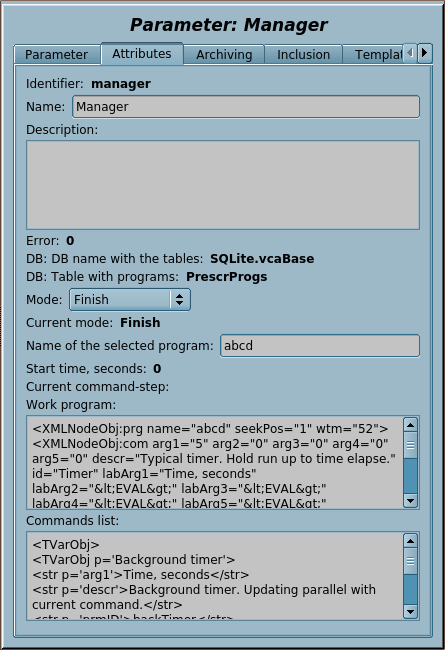
Task: Grab the Commands list scrollbar handle
Action: pyautogui.click(x=410, y=562)
